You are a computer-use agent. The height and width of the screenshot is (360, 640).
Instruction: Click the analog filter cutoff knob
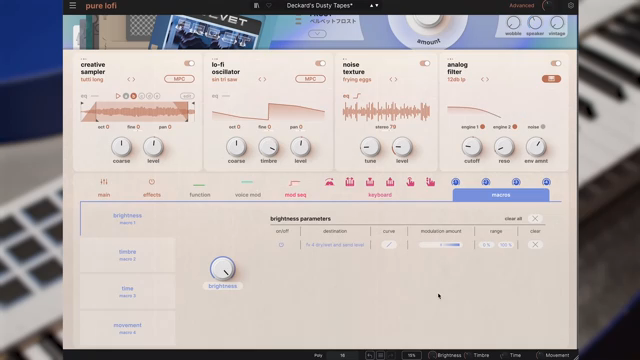point(472,147)
